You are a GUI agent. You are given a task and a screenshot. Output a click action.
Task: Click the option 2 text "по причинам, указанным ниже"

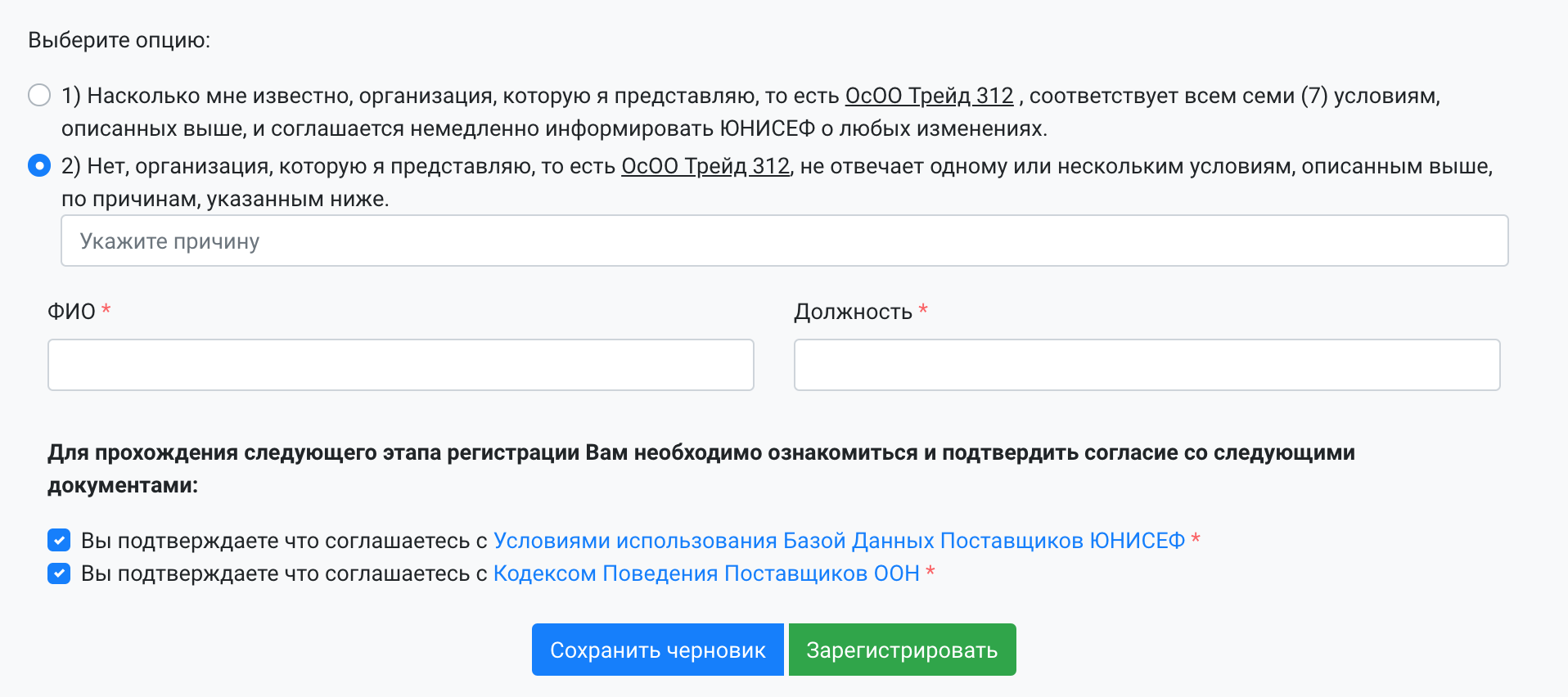[x=225, y=199]
